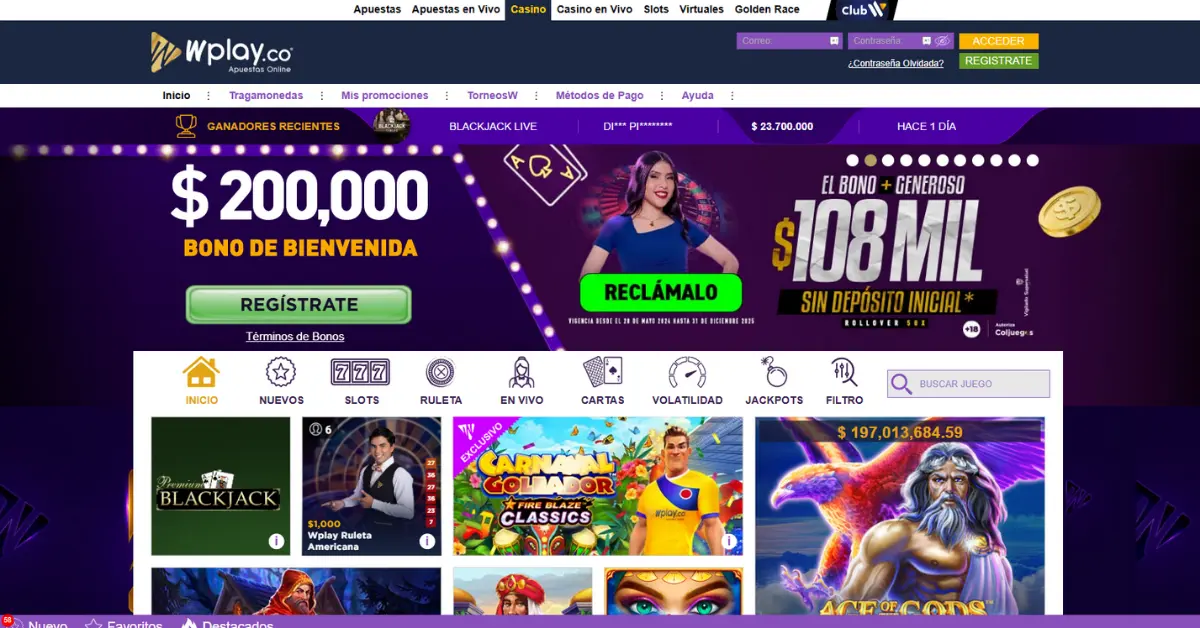Open the Volatilidad gauge icon

(687, 373)
